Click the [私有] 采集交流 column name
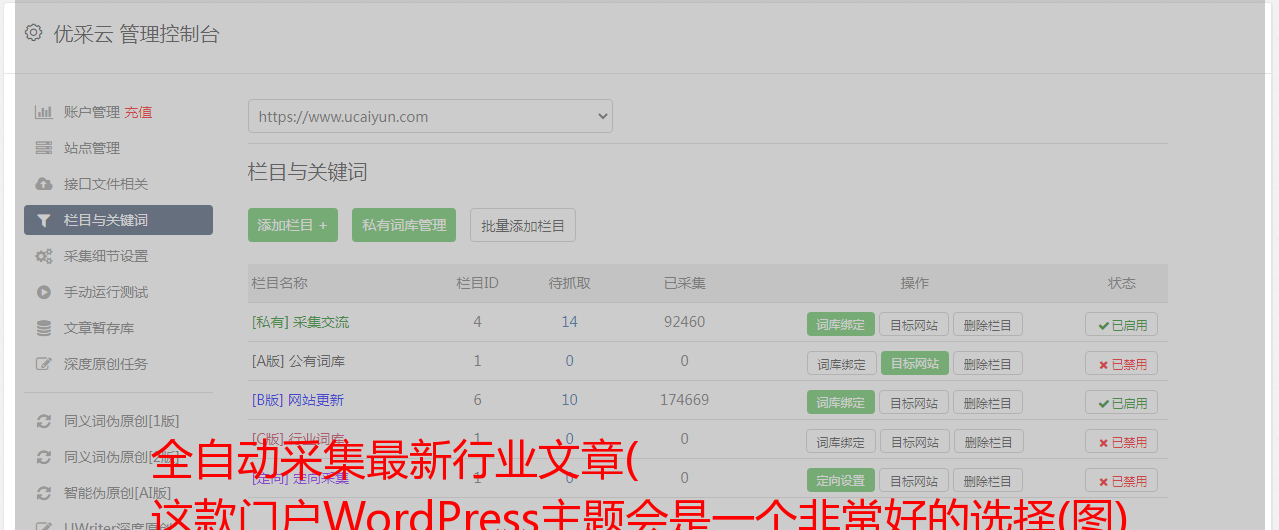This screenshot has height=530, width=1279. point(300,322)
